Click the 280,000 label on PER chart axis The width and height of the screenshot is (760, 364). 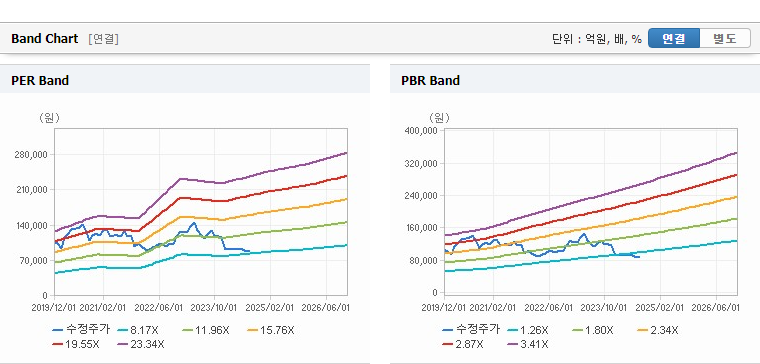(x=32, y=155)
